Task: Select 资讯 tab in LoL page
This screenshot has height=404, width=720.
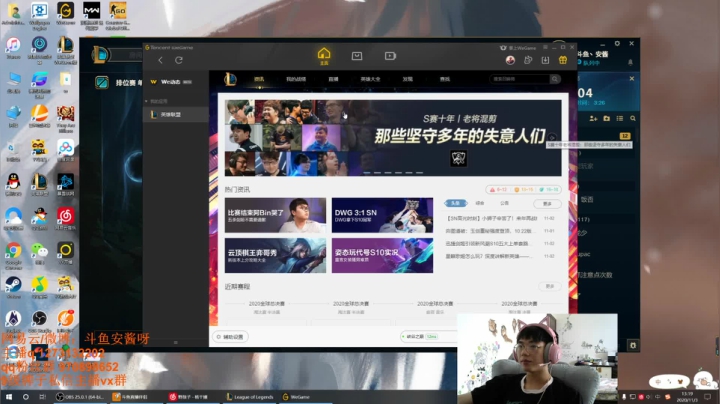Action: coord(259,79)
